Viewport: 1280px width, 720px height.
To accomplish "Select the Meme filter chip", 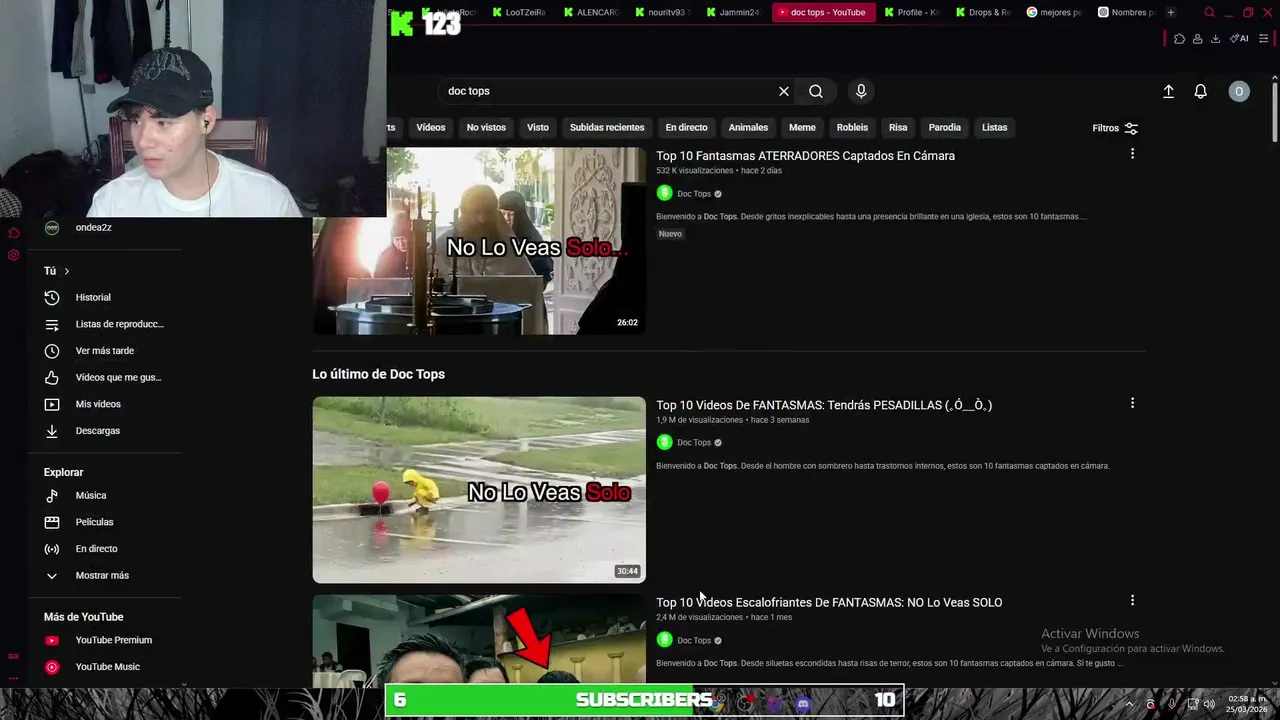I will tap(802, 127).
